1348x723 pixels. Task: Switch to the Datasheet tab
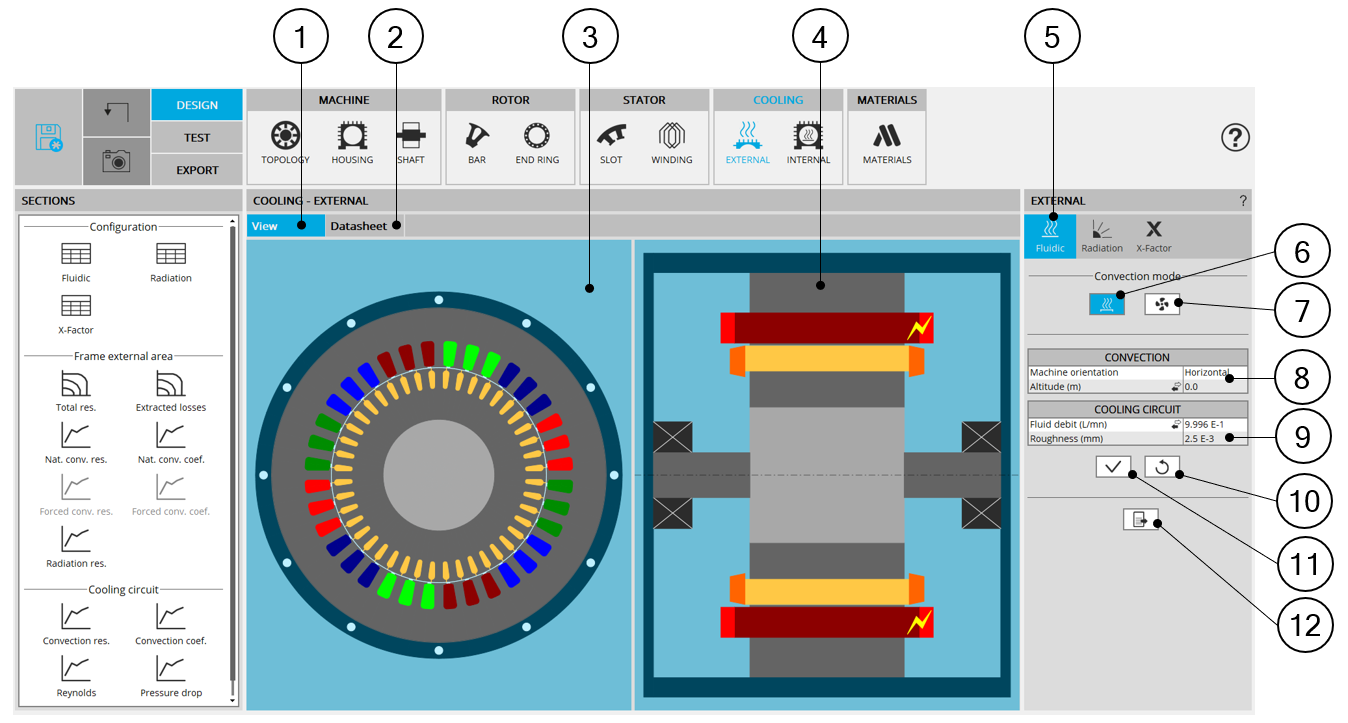point(359,226)
